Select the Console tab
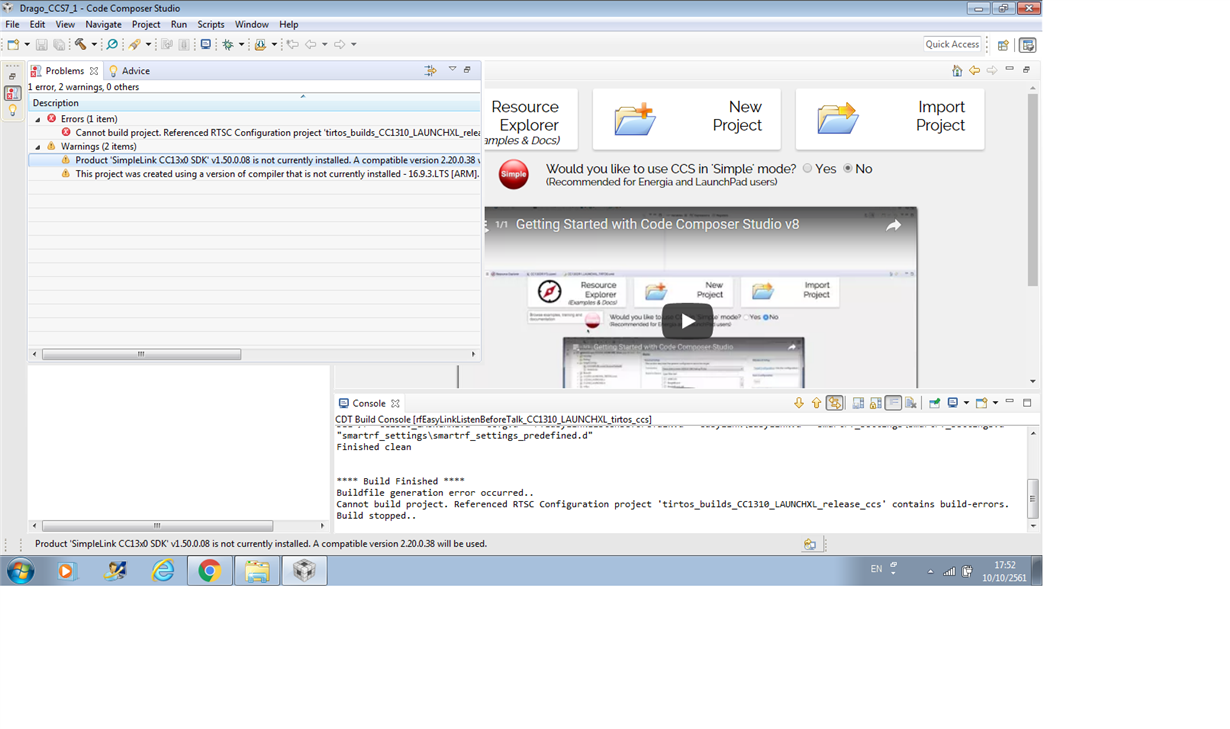Viewport: 1230px width, 729px height. tap(369, 403)
